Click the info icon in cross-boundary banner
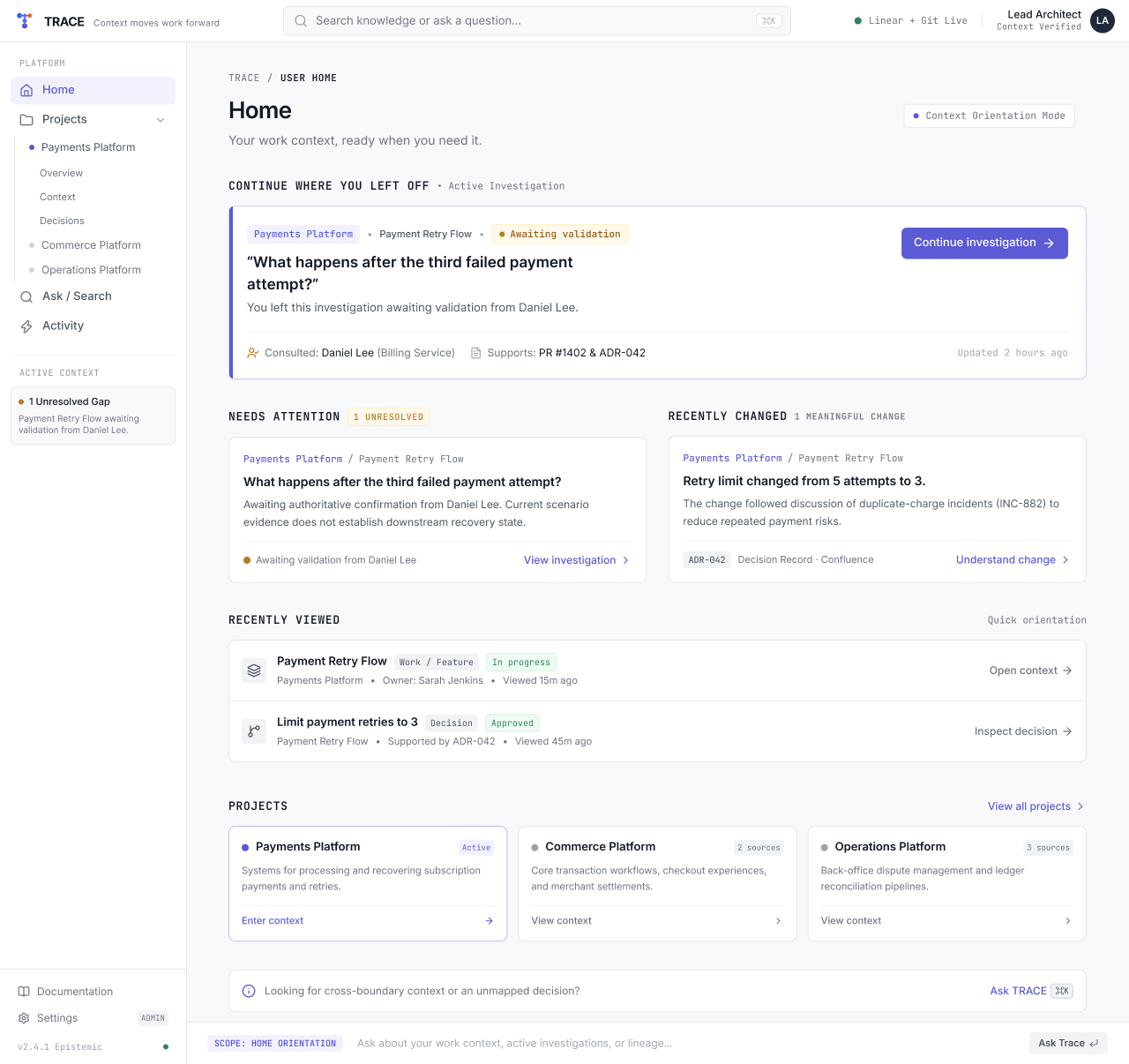The height and width of the screenshot is (1064, 1129). pyautogui.click(x=249, y=991)
